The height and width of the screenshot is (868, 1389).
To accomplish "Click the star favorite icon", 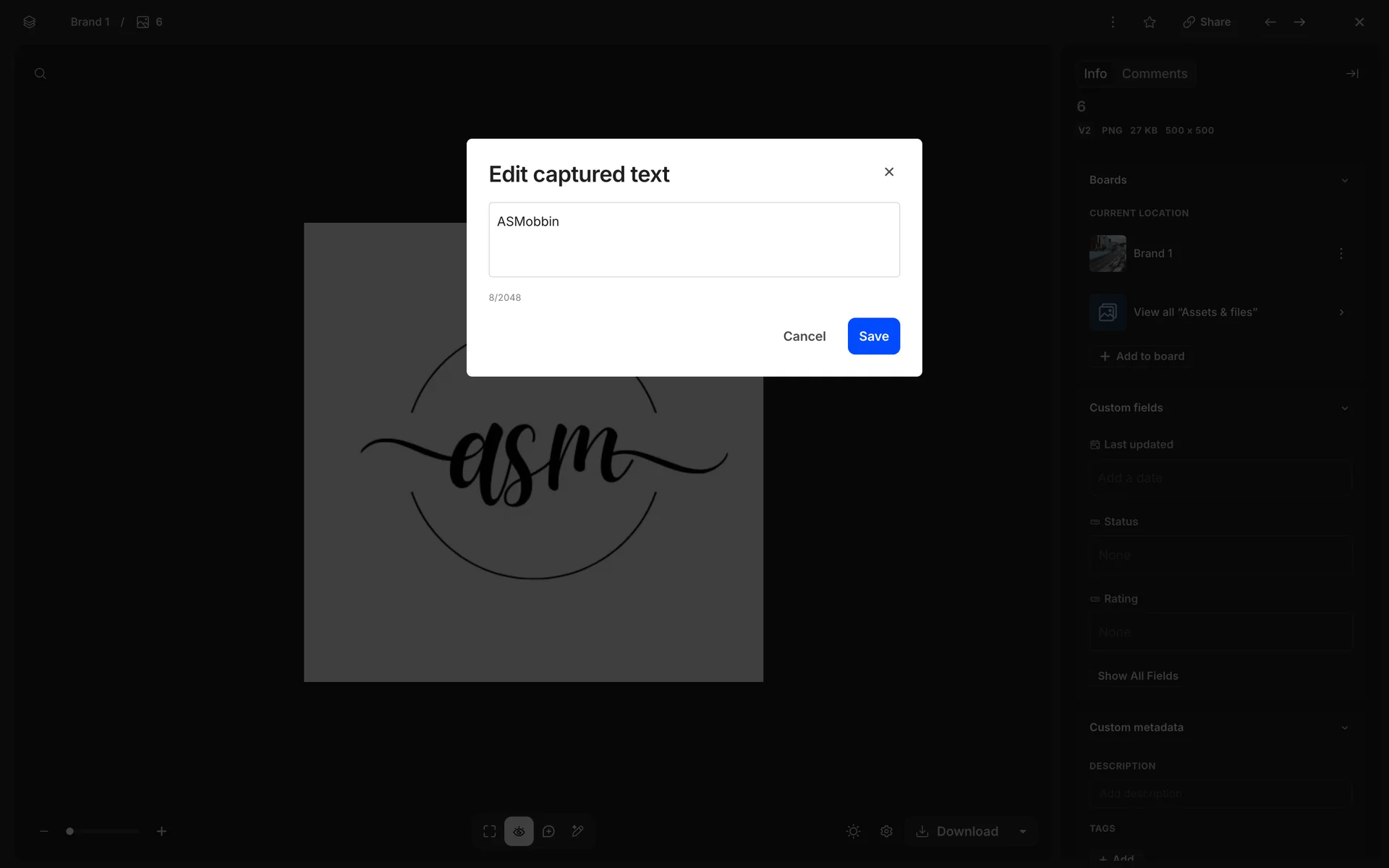I will pos(1150,22).
